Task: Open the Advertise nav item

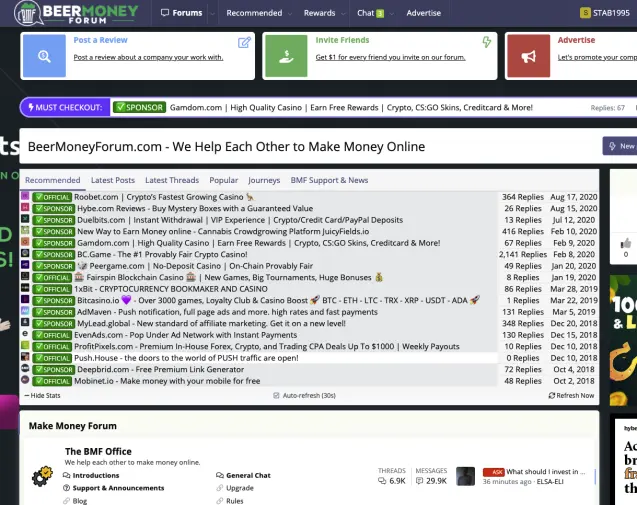Action: 423,13
